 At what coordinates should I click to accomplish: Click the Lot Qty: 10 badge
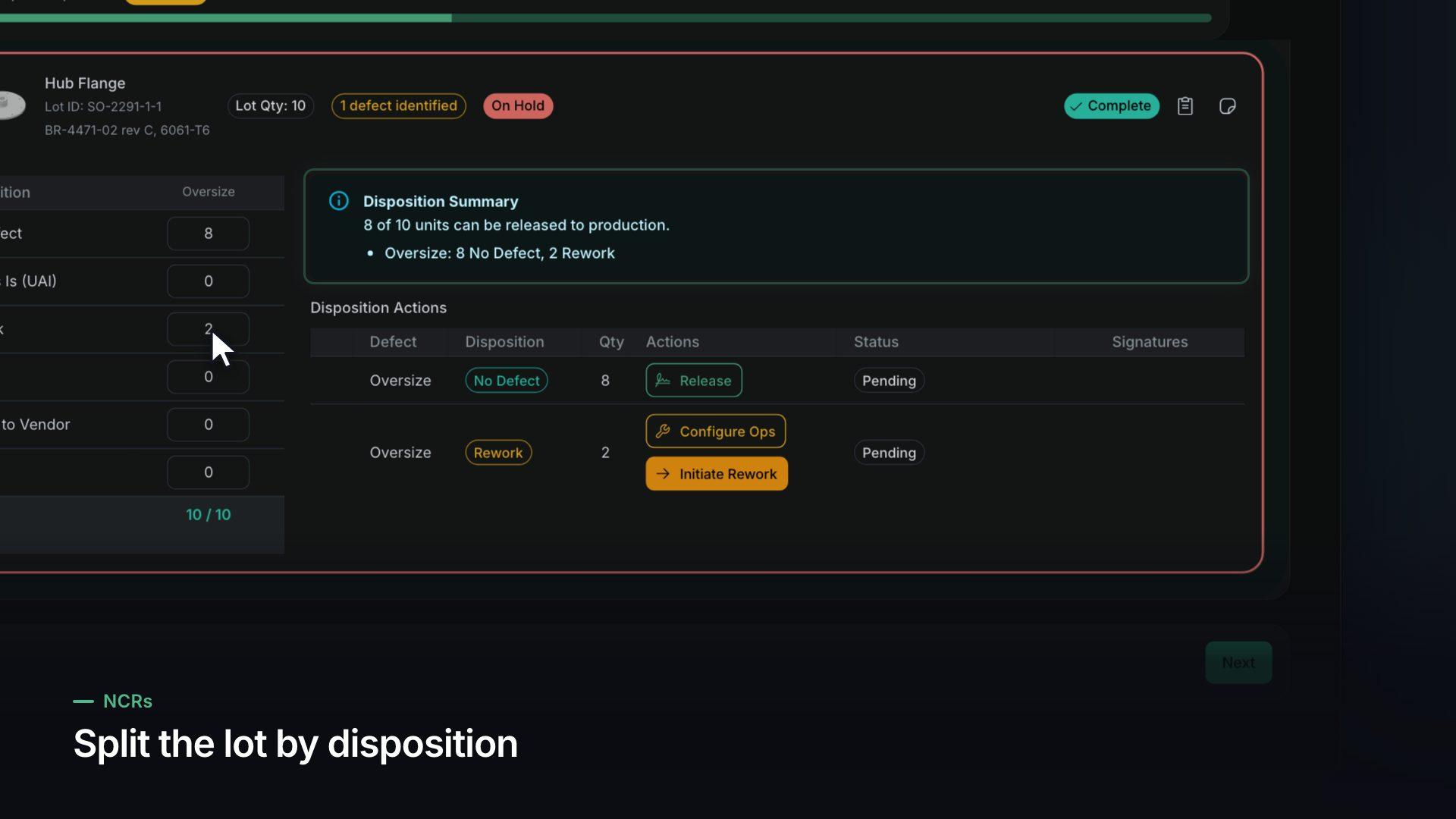coord(270,106)
